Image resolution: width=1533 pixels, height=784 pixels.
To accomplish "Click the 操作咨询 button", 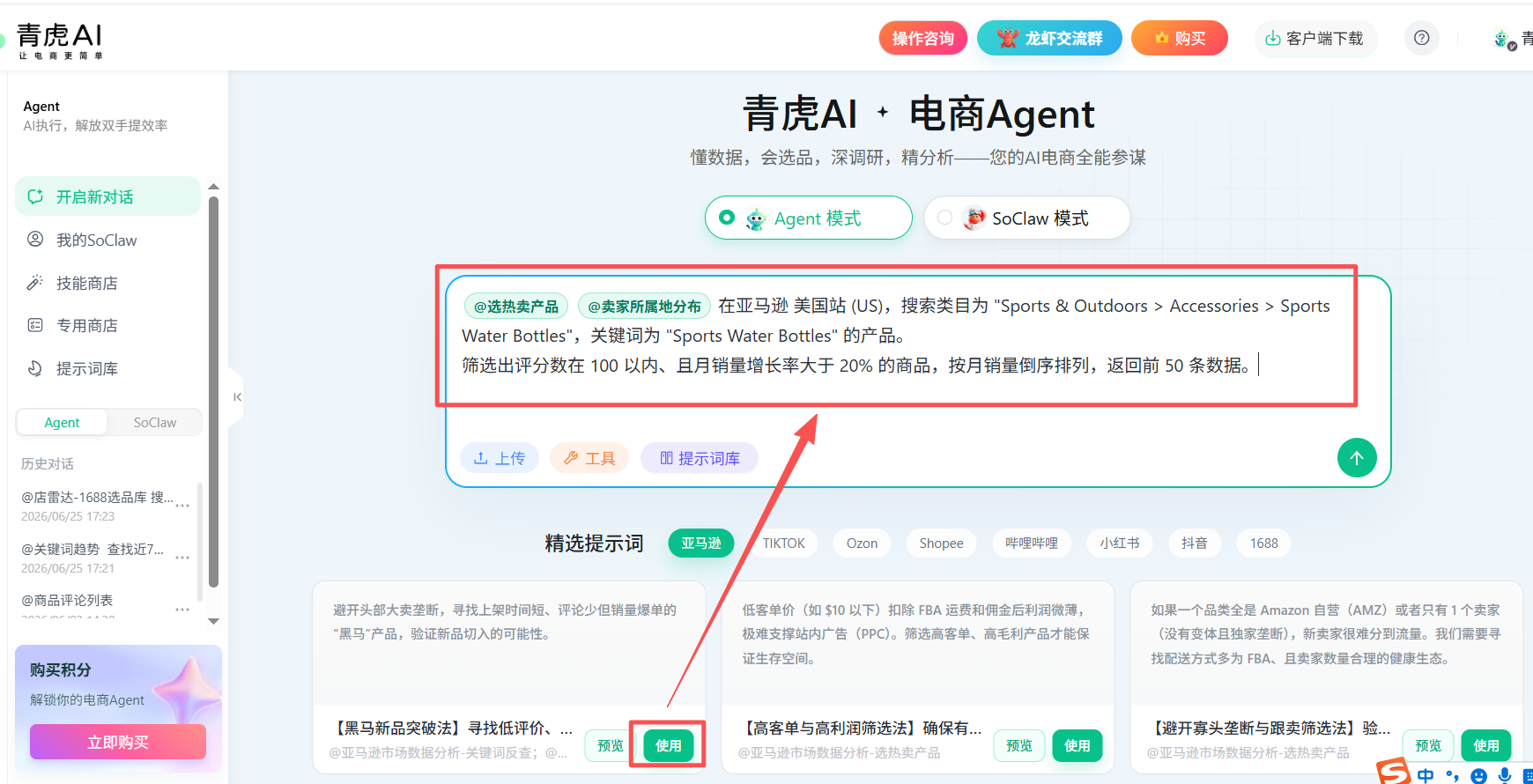I will [x=922, y=38].
